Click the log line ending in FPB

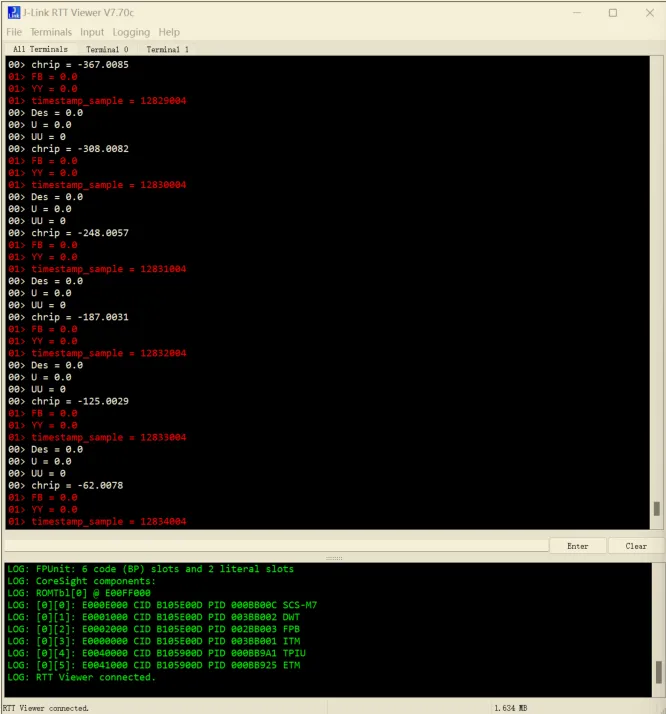pos(153,629)
